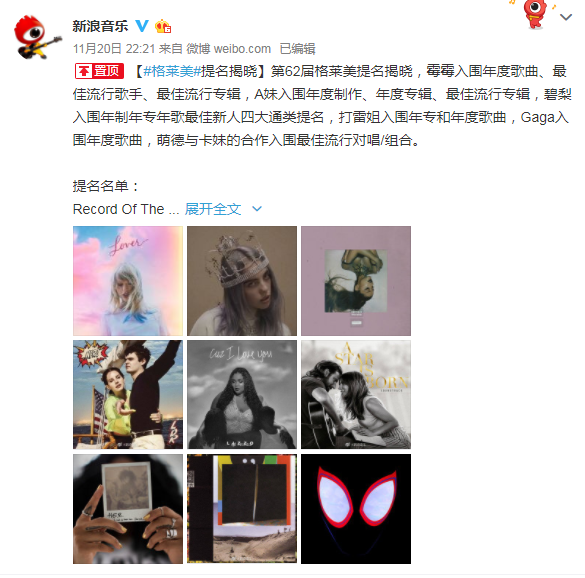View the Spider-Verse mask eyes image
This screenshot has height=578, width=585.
[356, 509]
